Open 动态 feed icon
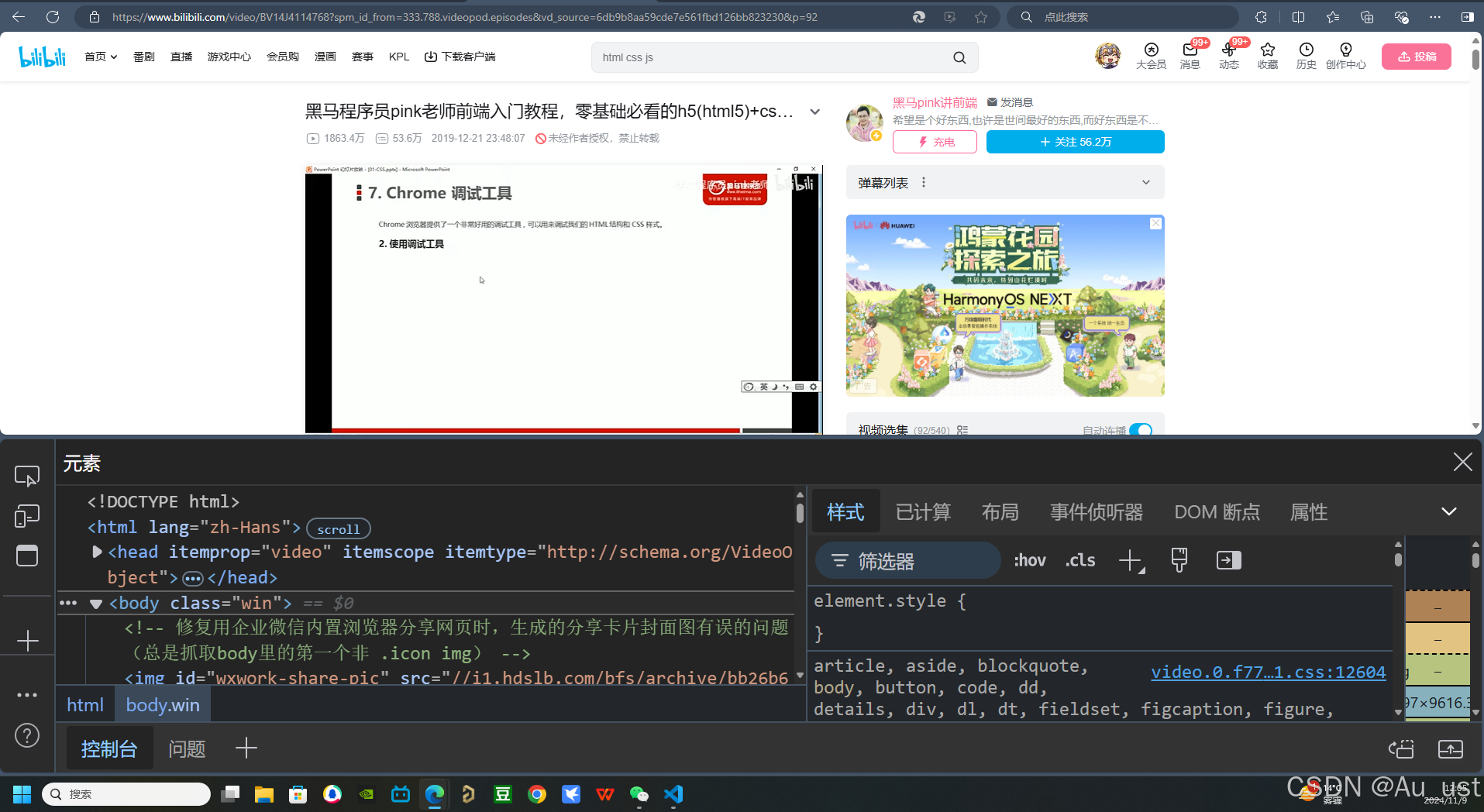The image size is (1484, 812). tap(1229, 56)
